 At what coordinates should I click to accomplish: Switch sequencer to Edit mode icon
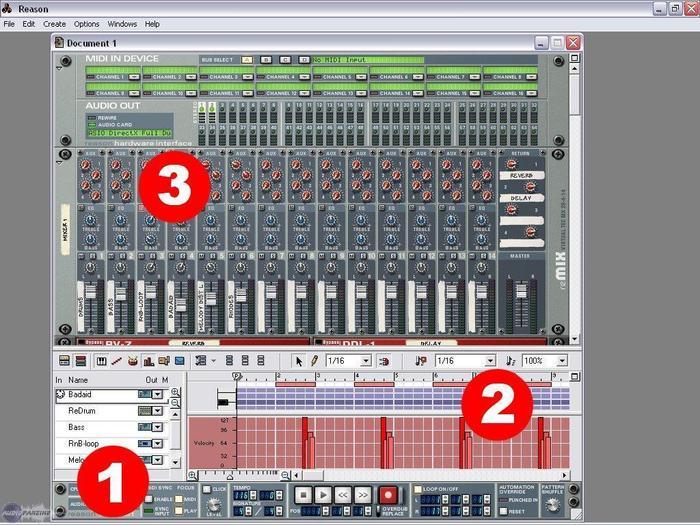[x=81, y=361]
